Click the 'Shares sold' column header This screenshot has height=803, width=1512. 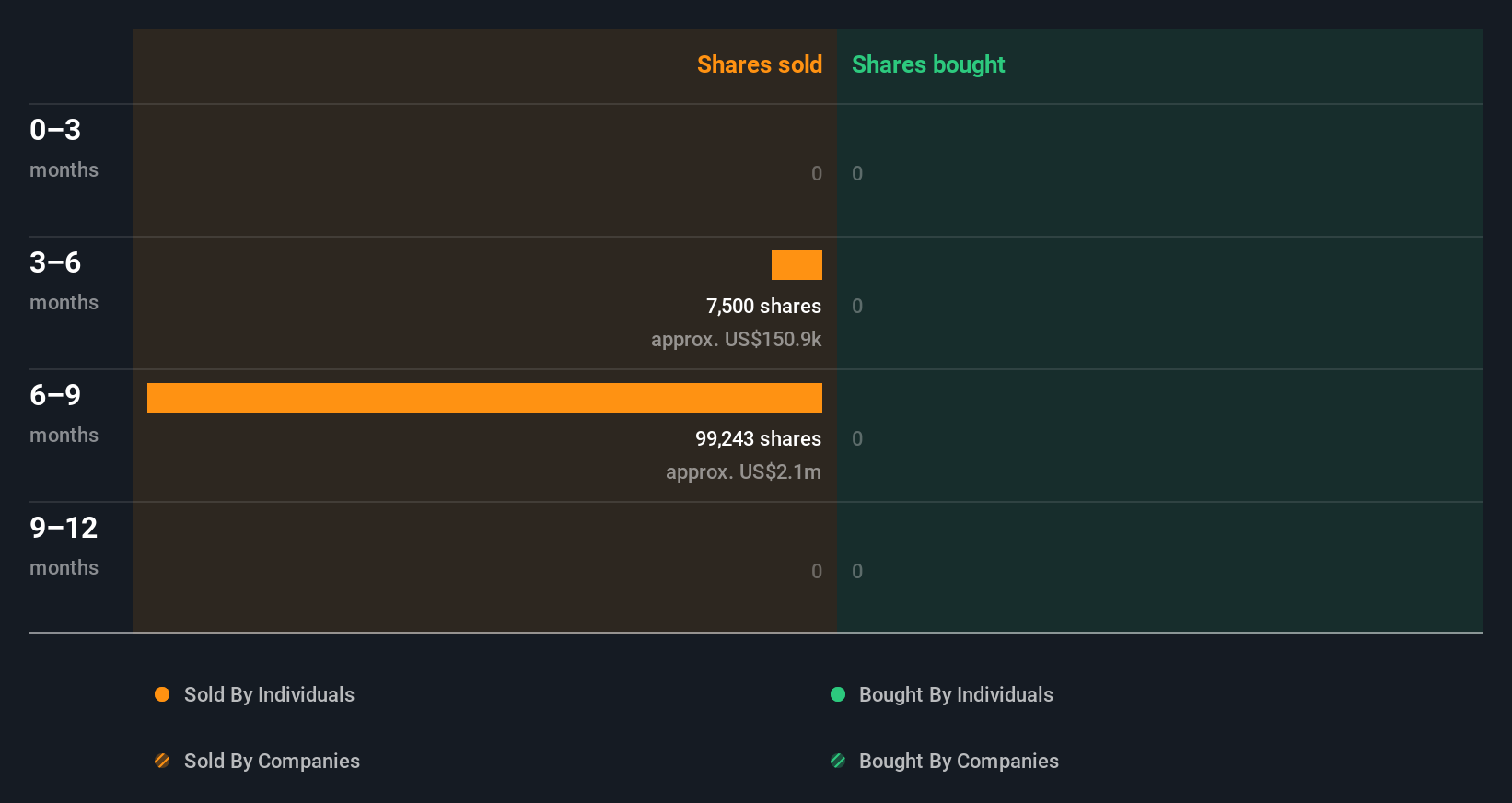click(760, 64)
